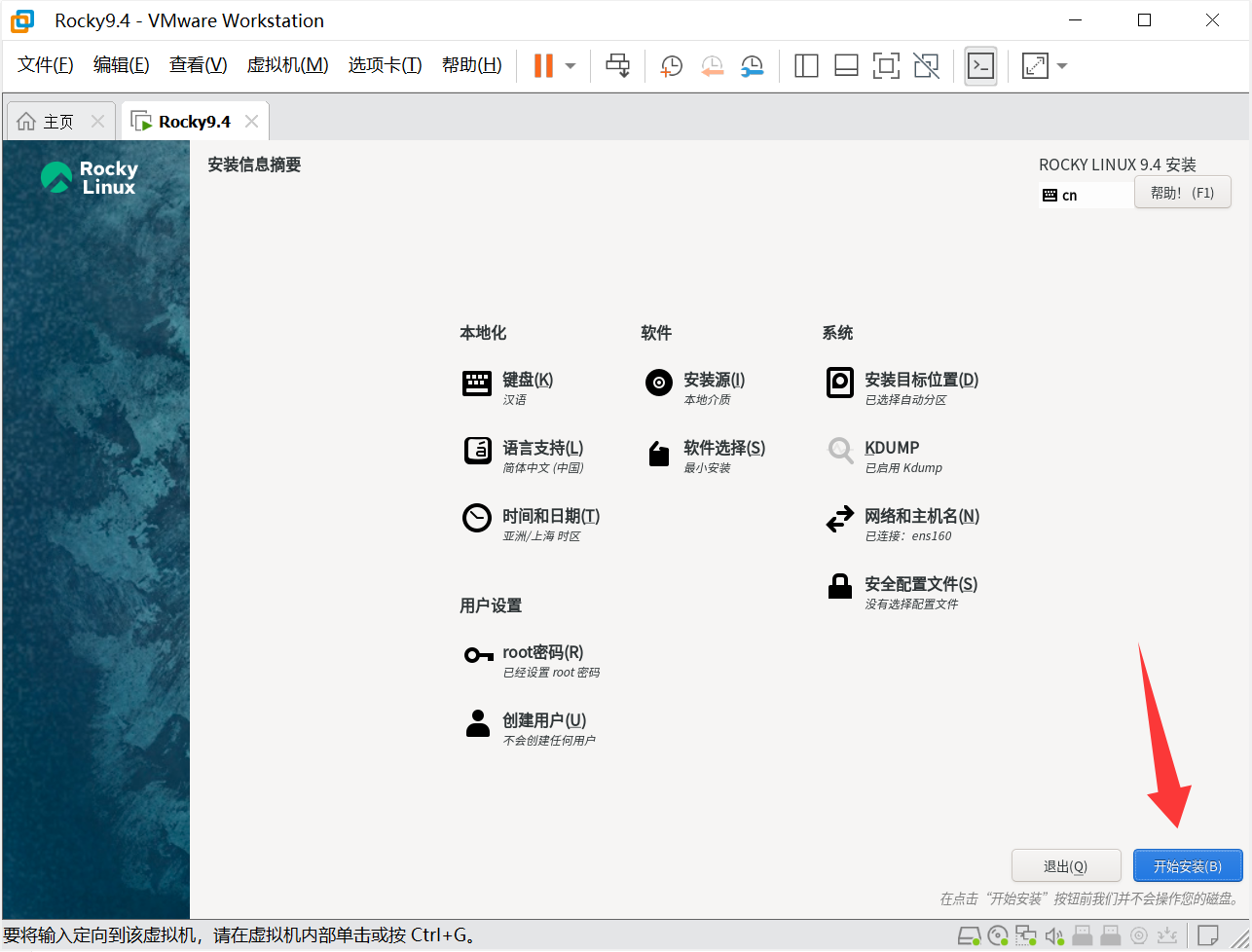
Task: Enter full screen mode icon
Action: coord(886,65)
